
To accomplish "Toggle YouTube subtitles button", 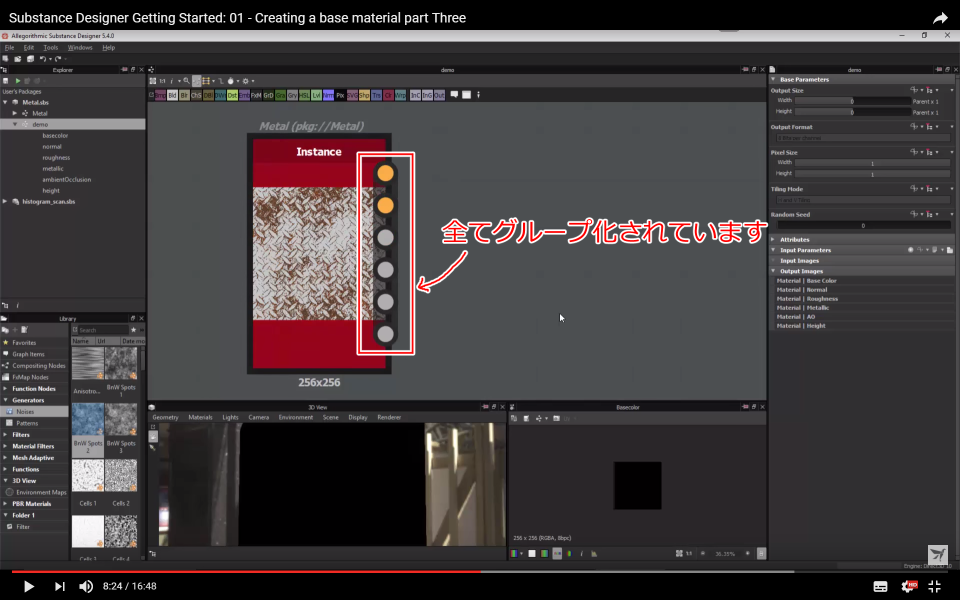I will (880, 587).
